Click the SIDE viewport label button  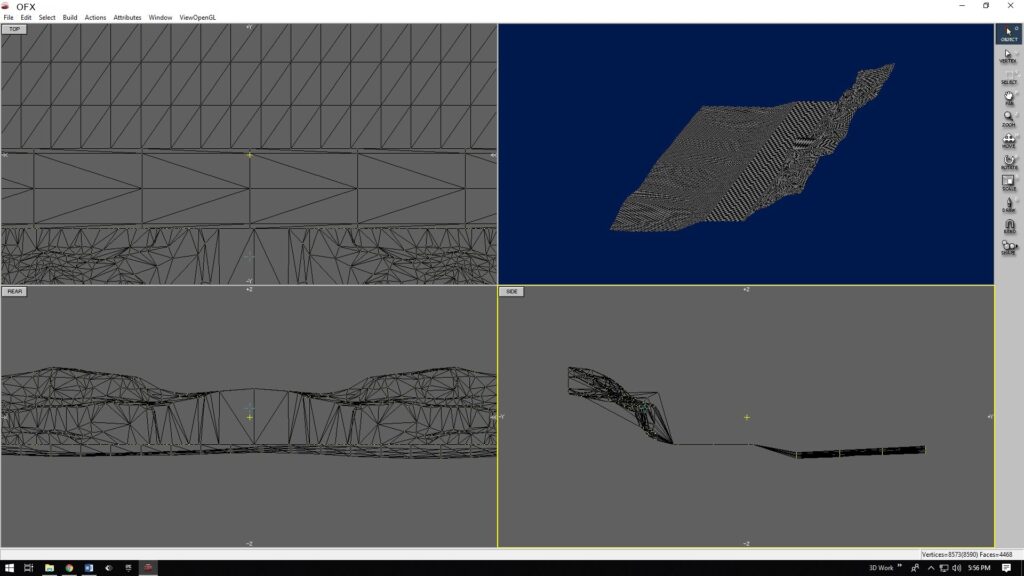pos(511,291)
